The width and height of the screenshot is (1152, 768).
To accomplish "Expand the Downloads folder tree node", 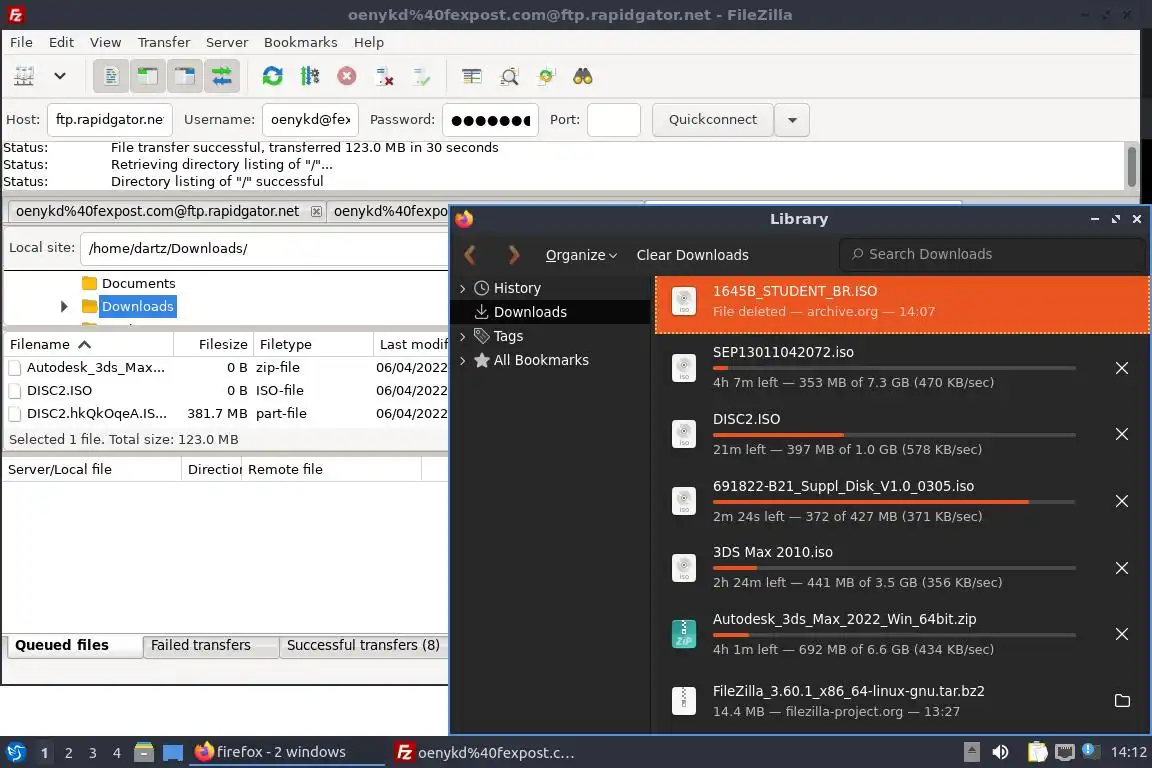I will 64,306.
